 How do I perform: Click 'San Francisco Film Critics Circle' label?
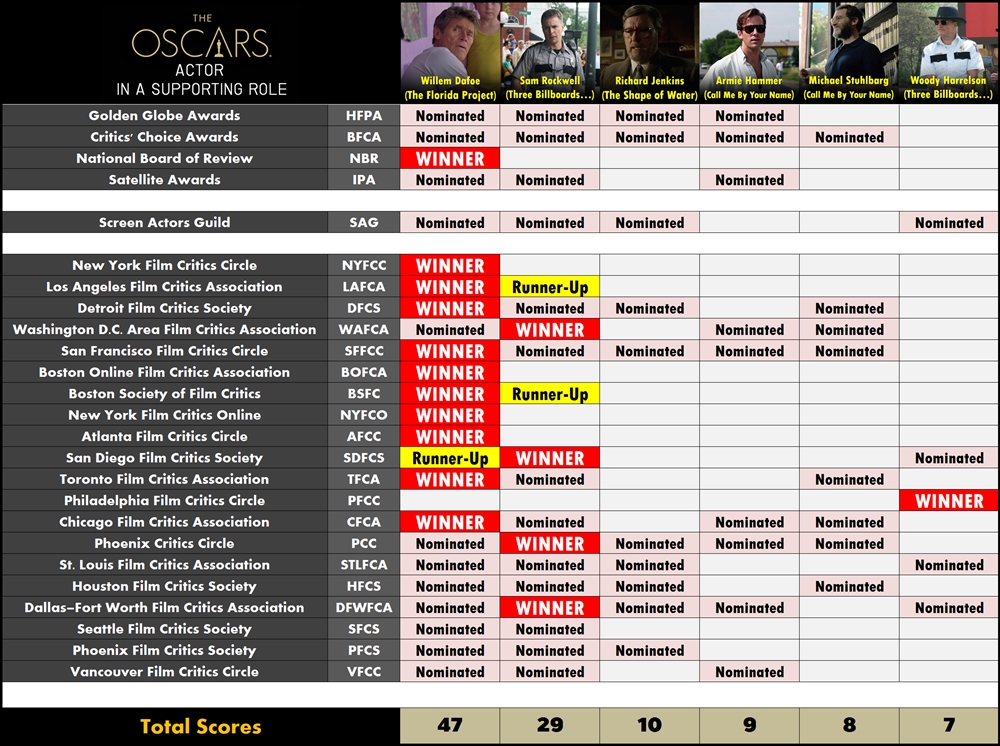pyautogui.click(x=165, y=351)
